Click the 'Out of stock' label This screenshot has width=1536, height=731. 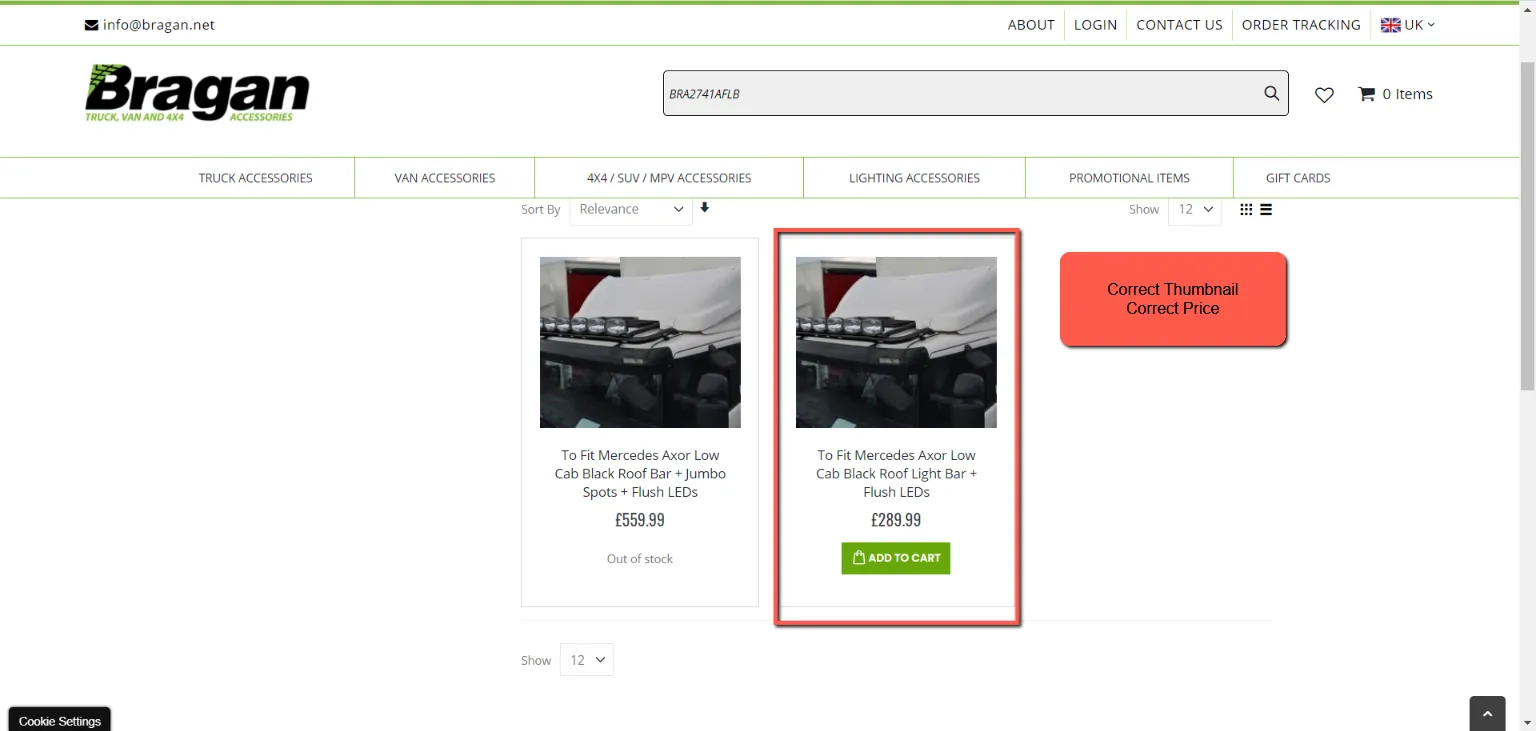pyautogui.click(x=640, y=559)
